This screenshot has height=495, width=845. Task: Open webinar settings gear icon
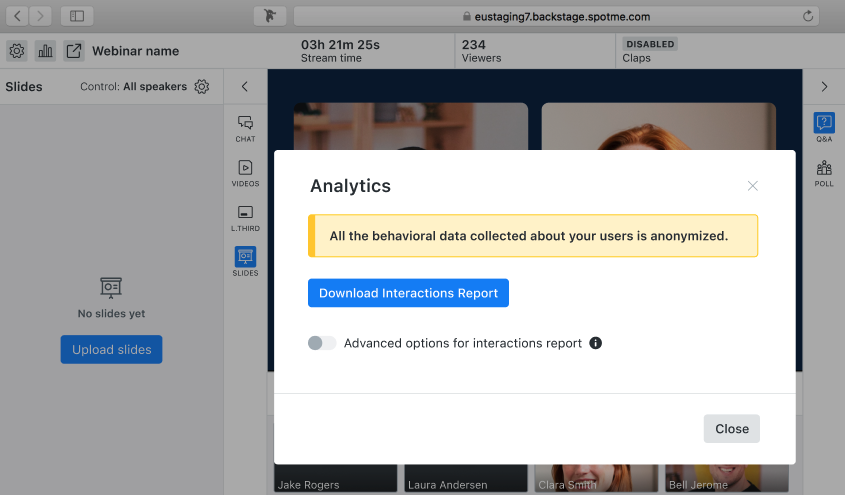tap(17, 51)
